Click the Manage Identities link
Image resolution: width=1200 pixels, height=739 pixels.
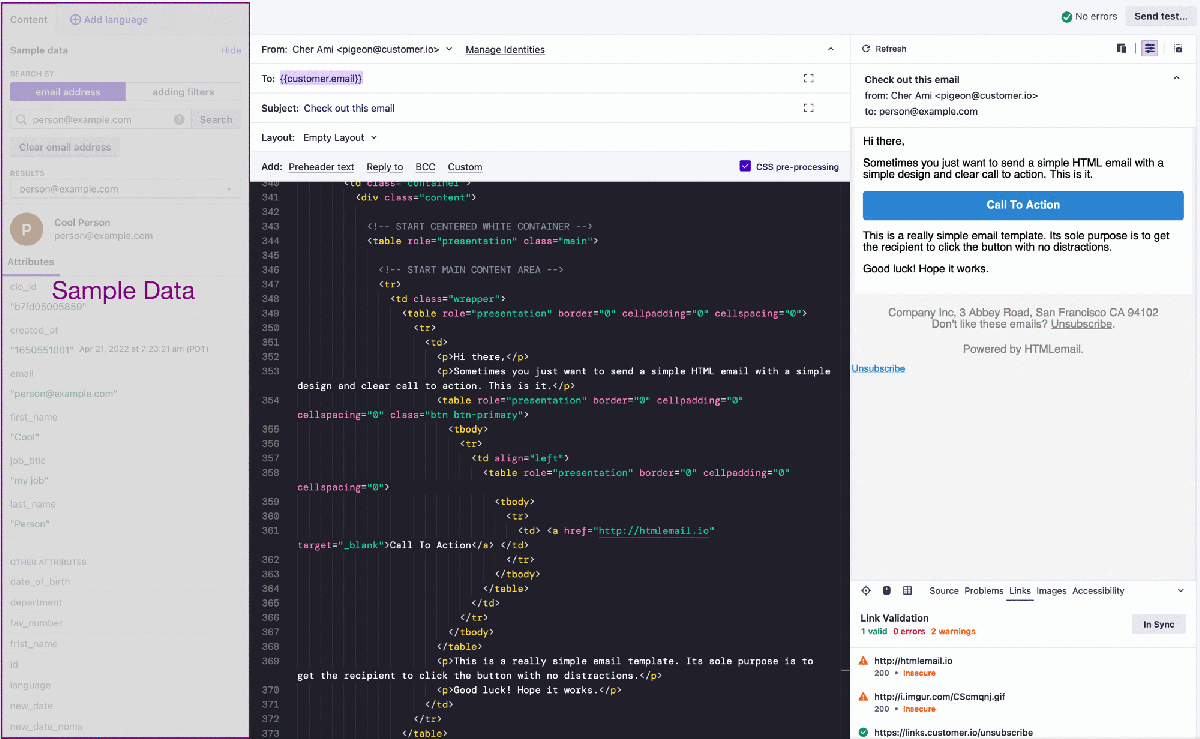coord(505,49)
